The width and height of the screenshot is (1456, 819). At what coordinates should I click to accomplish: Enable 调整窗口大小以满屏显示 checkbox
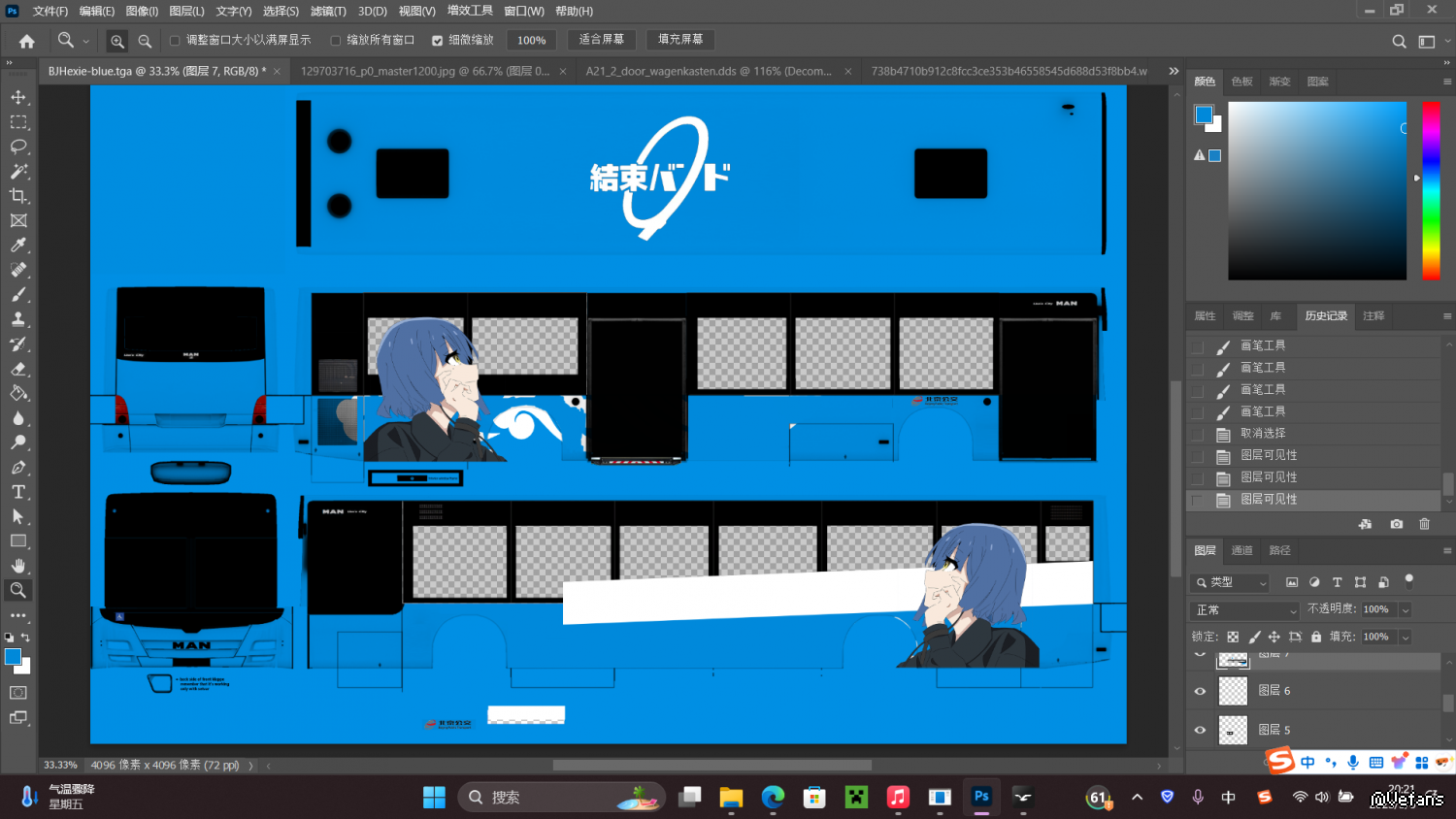(x=175, y=41)
